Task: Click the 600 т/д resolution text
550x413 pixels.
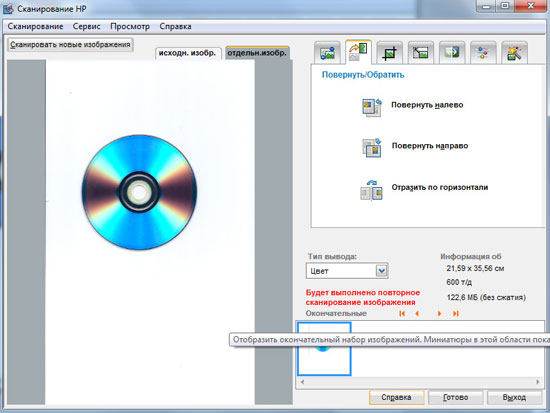Action: pyautogui.click(x=459, y=282)
